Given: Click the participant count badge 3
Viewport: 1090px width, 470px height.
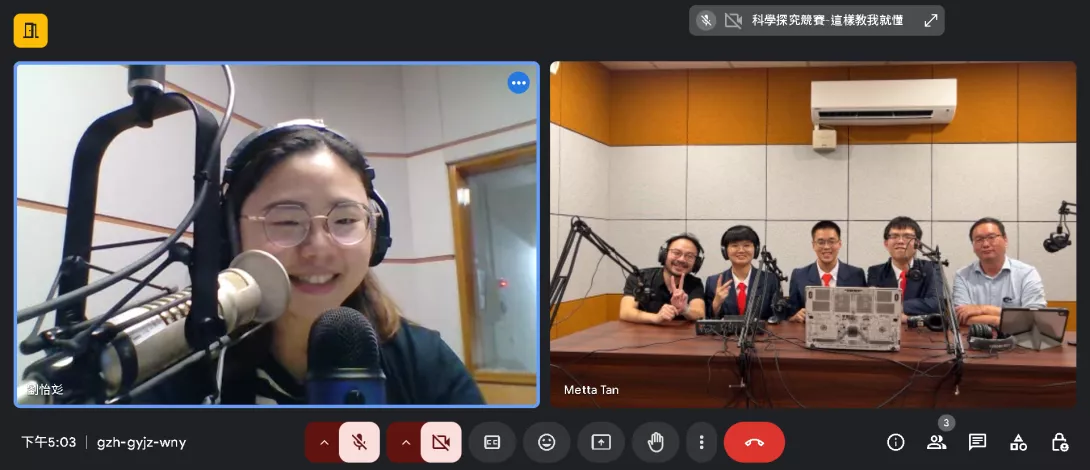Looking at the screenshot, I should pos(945,423).
